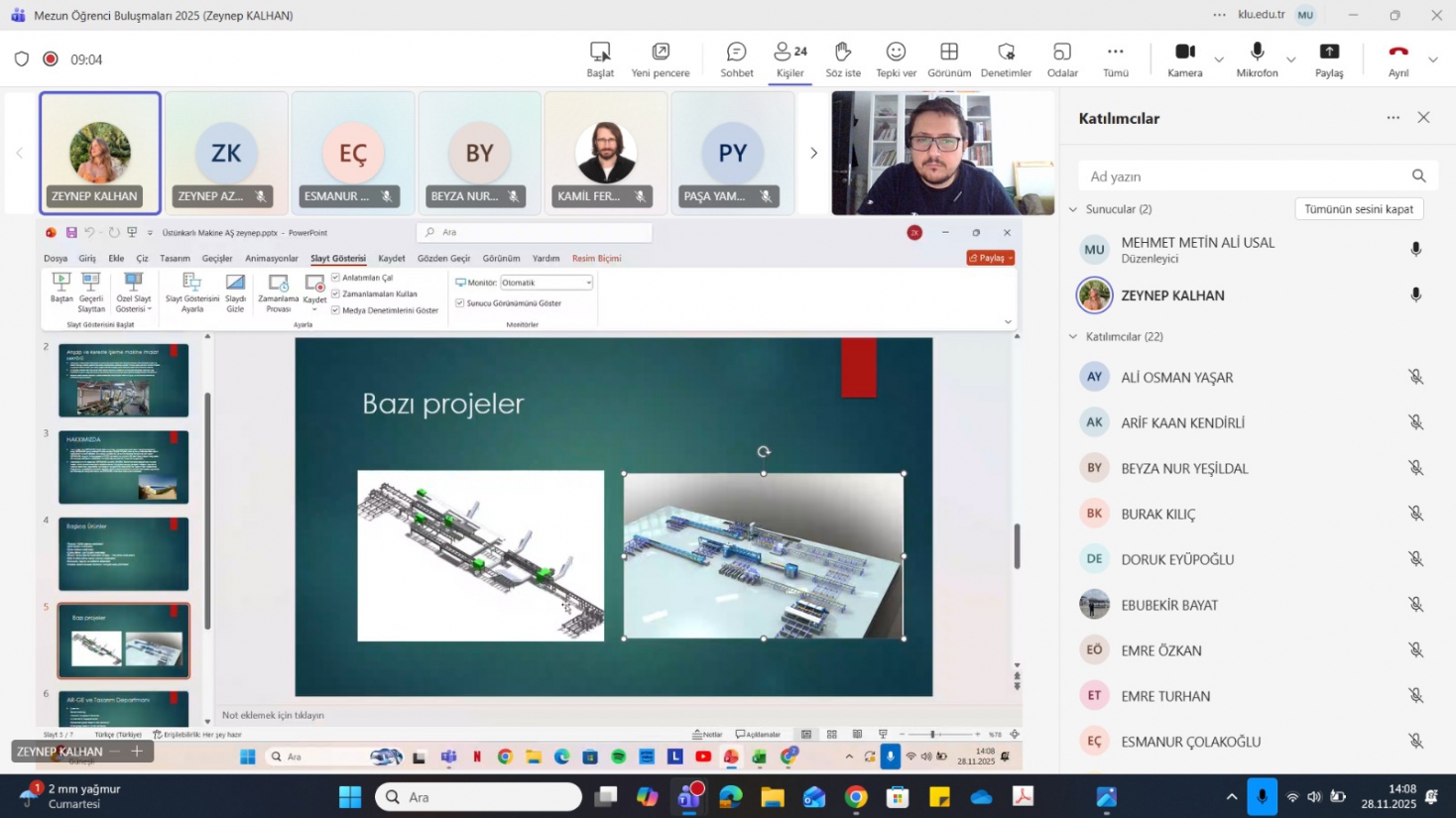This screenshot has height=818, width=1456.
Task: Open Görünüm layout options
Action: (x=948, y=58)
